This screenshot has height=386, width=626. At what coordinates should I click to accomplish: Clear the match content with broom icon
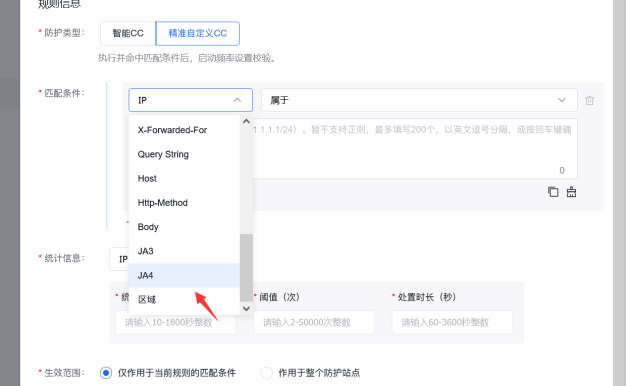pos(571,192)
